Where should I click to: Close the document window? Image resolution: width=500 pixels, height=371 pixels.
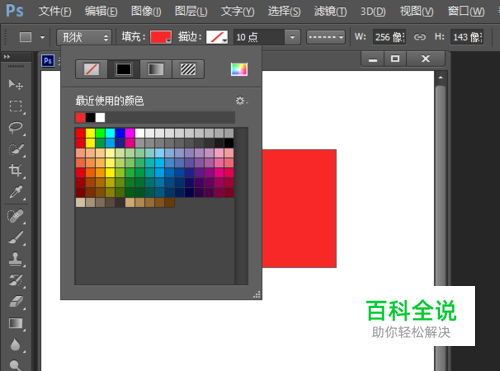pyautogui.click(x=426, y=59)
